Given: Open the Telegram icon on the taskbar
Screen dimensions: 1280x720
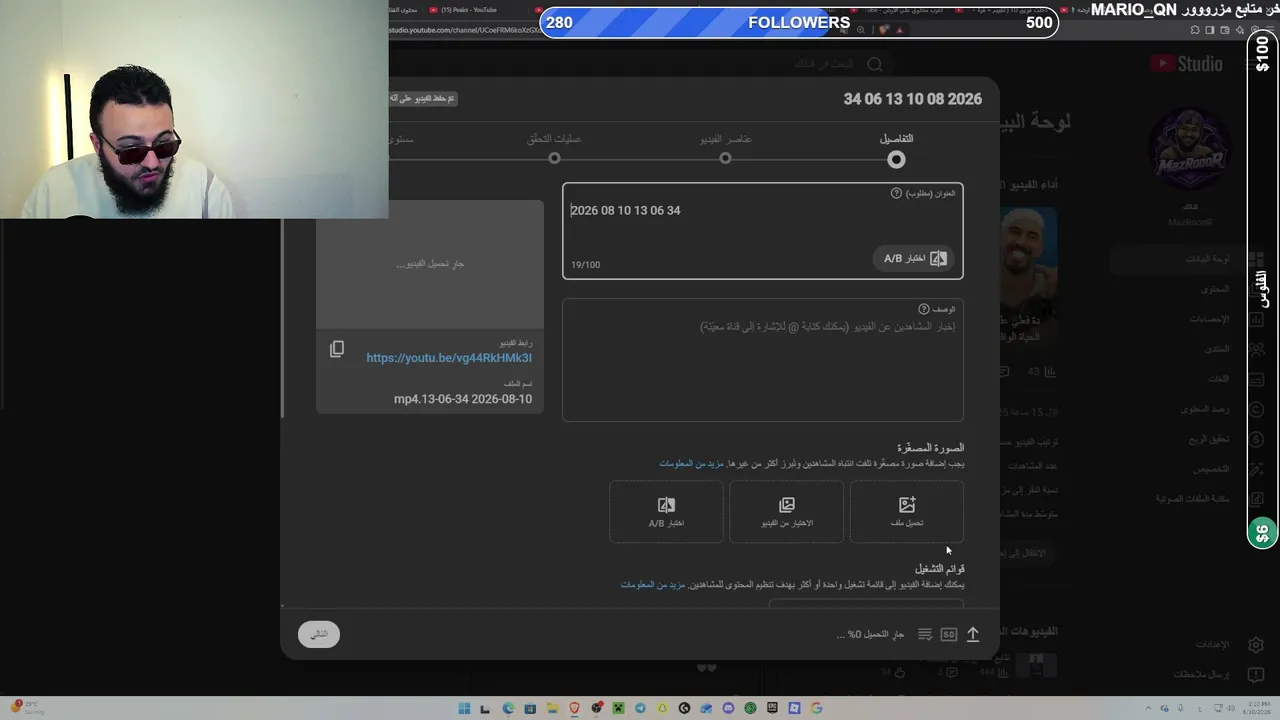Looking at the screenshot, I should (x=640, y=708).
